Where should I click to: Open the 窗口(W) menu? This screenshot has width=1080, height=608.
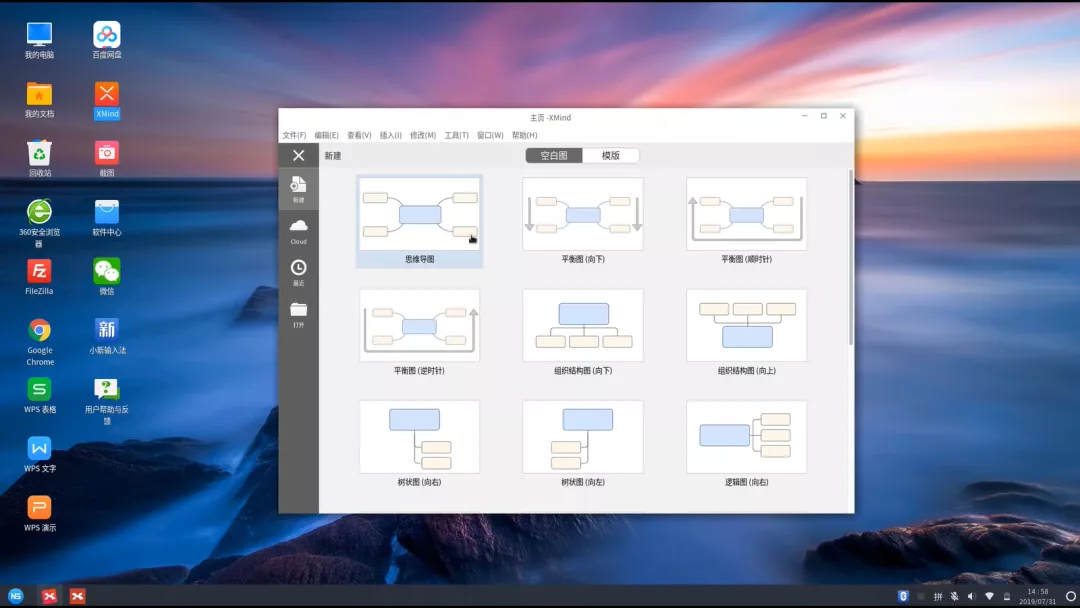click(490, 136)
